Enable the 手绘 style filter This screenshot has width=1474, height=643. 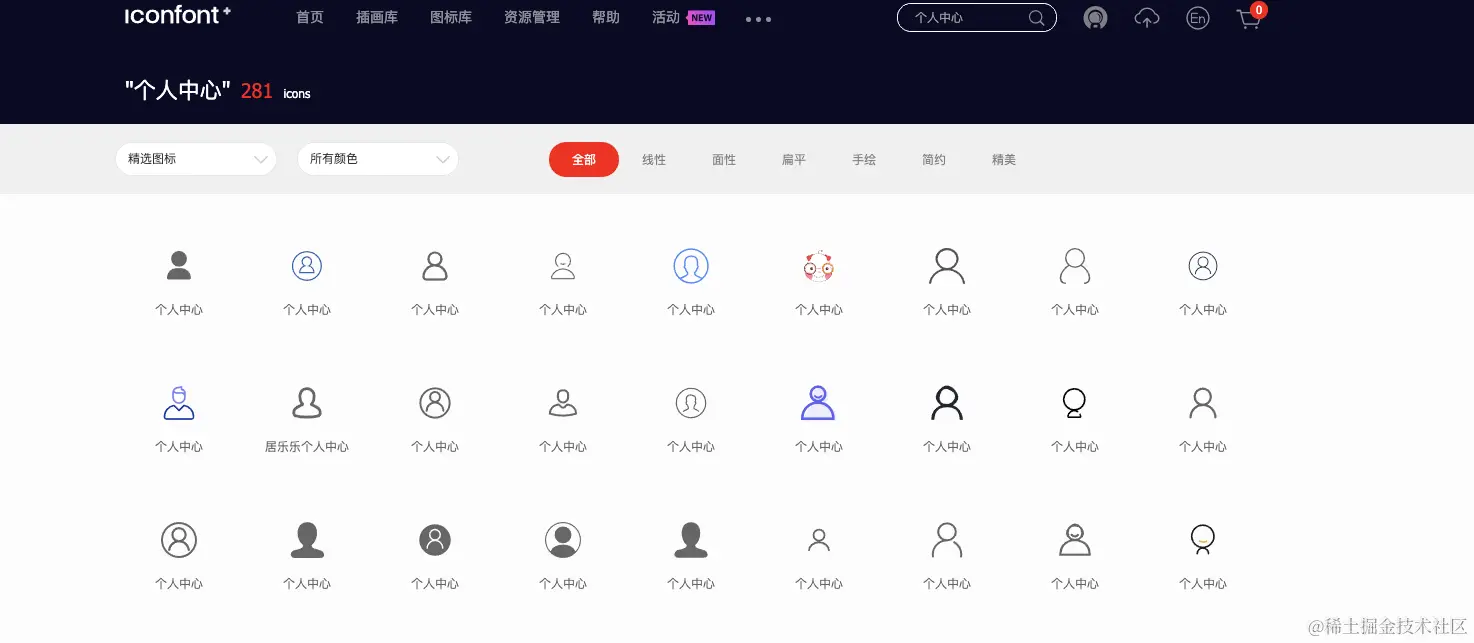[x=864, y=159]
